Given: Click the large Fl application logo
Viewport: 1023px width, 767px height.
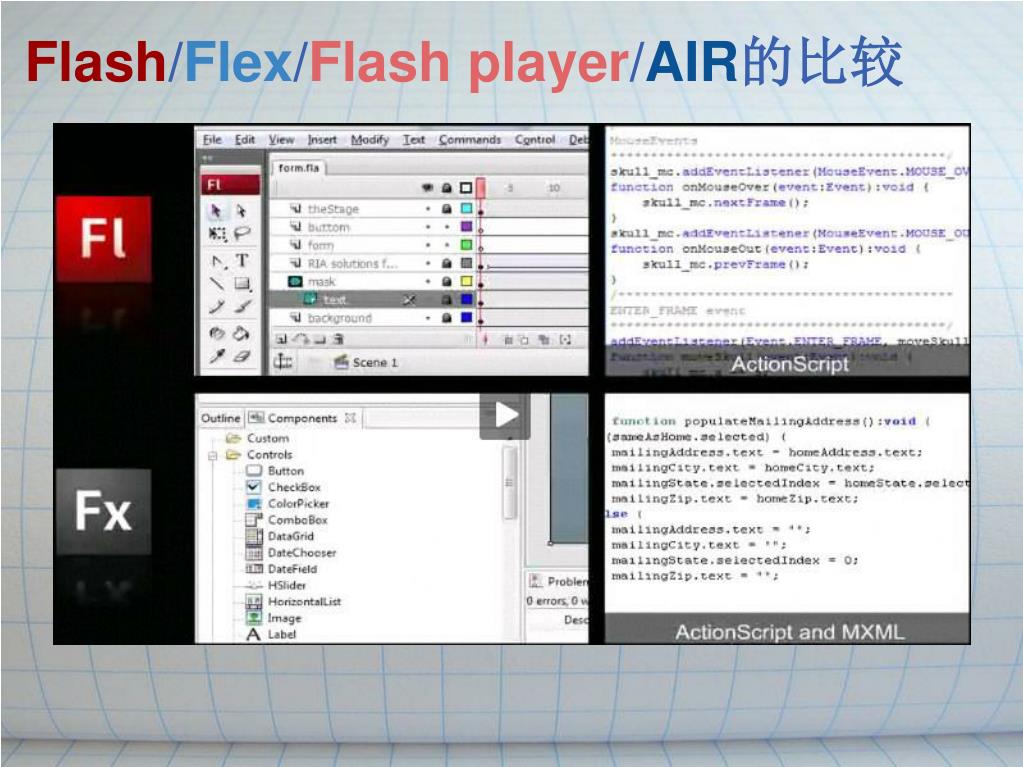Looking at the screenshot, I should pyautogui.click(x=103, y=239).
